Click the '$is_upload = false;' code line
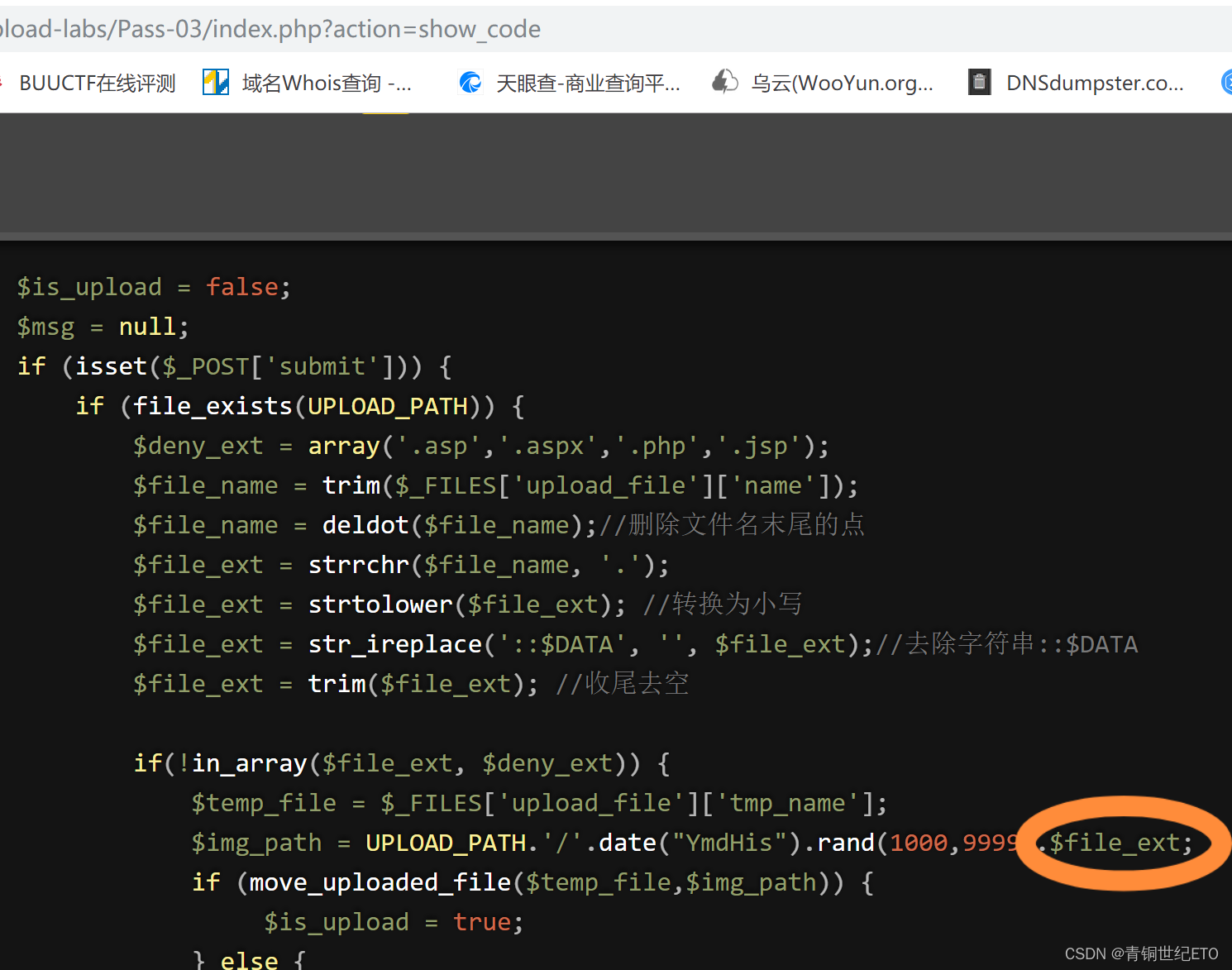Image resolution: width=1232 pixels, height=970 pixels. pos(154,287)
